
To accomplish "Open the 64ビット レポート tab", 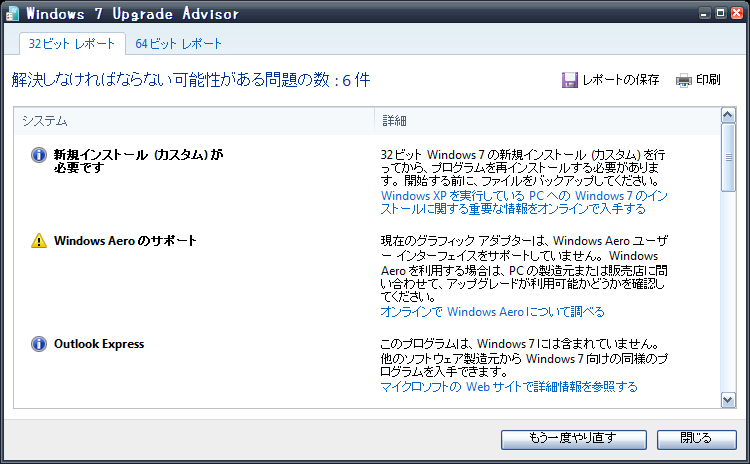I will (x=178, y=44).
